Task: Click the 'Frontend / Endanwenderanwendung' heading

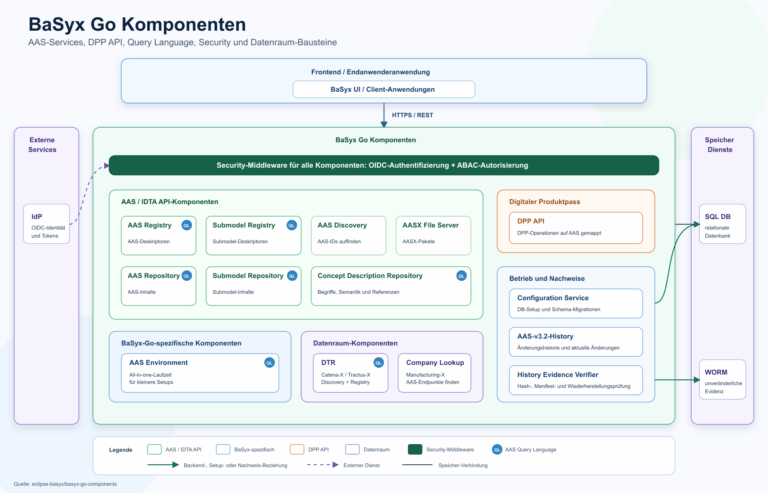Action: 370,72
